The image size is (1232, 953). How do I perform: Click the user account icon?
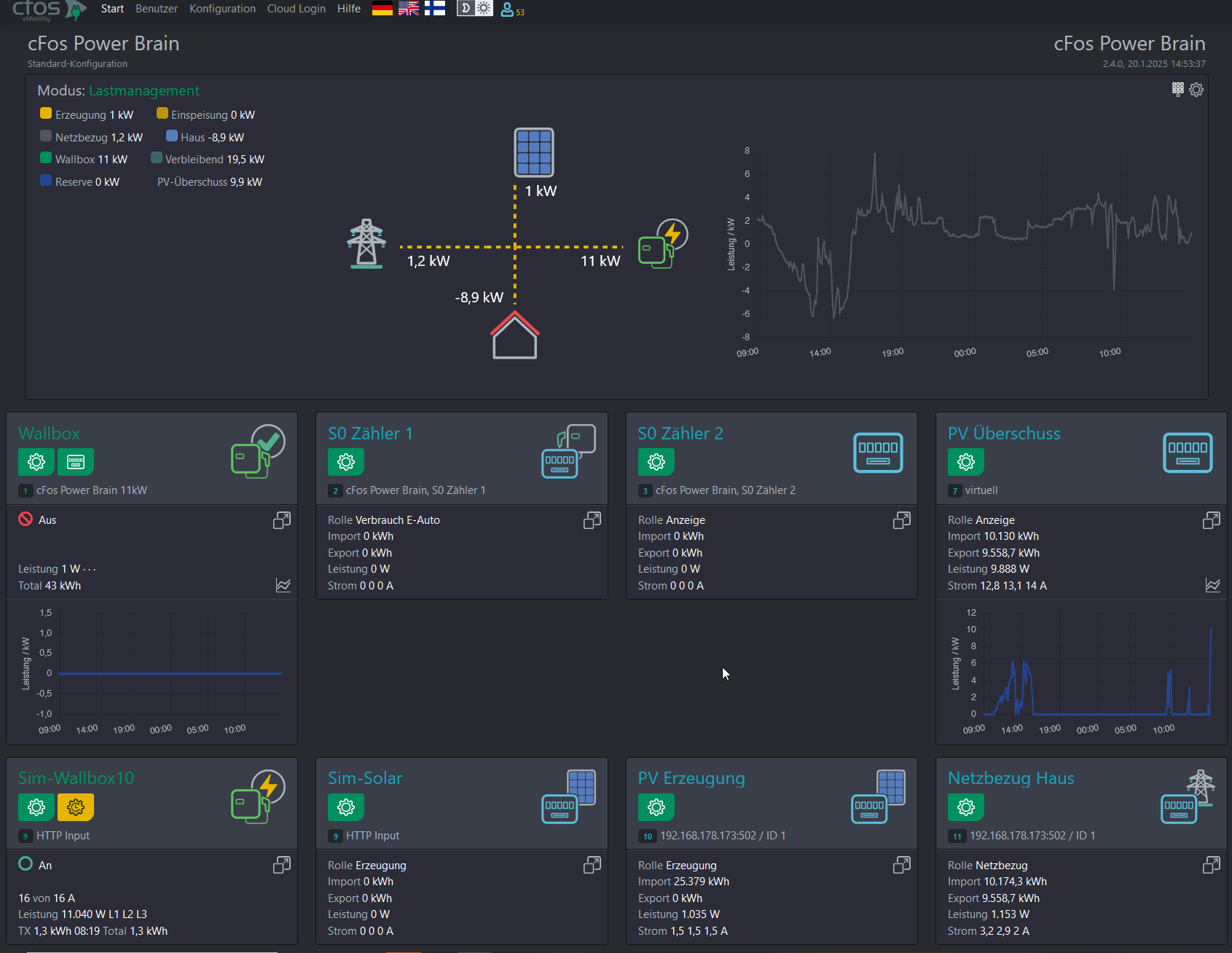click(x=507, y=9)
